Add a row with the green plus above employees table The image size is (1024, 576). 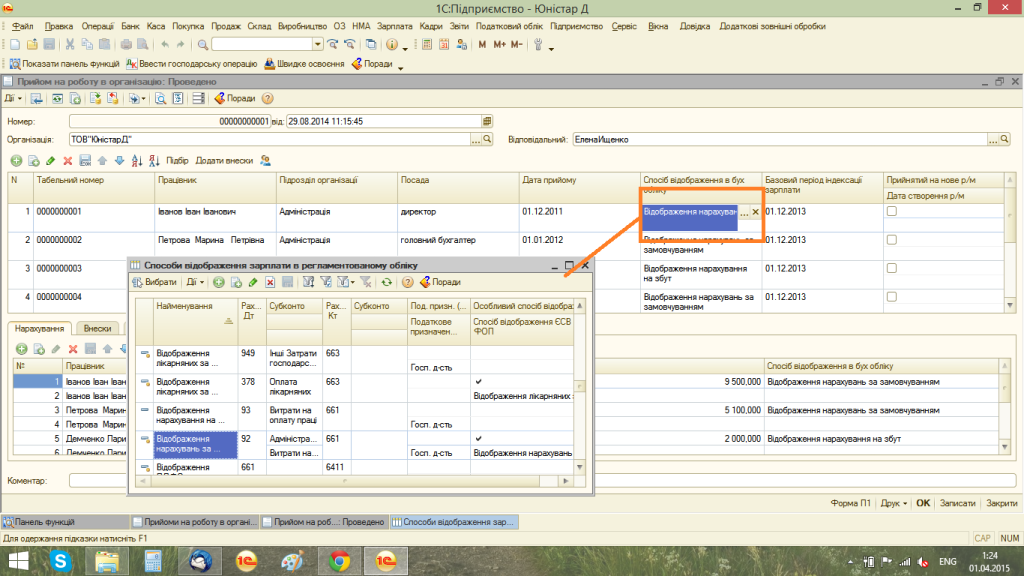[x=16, y=161]
